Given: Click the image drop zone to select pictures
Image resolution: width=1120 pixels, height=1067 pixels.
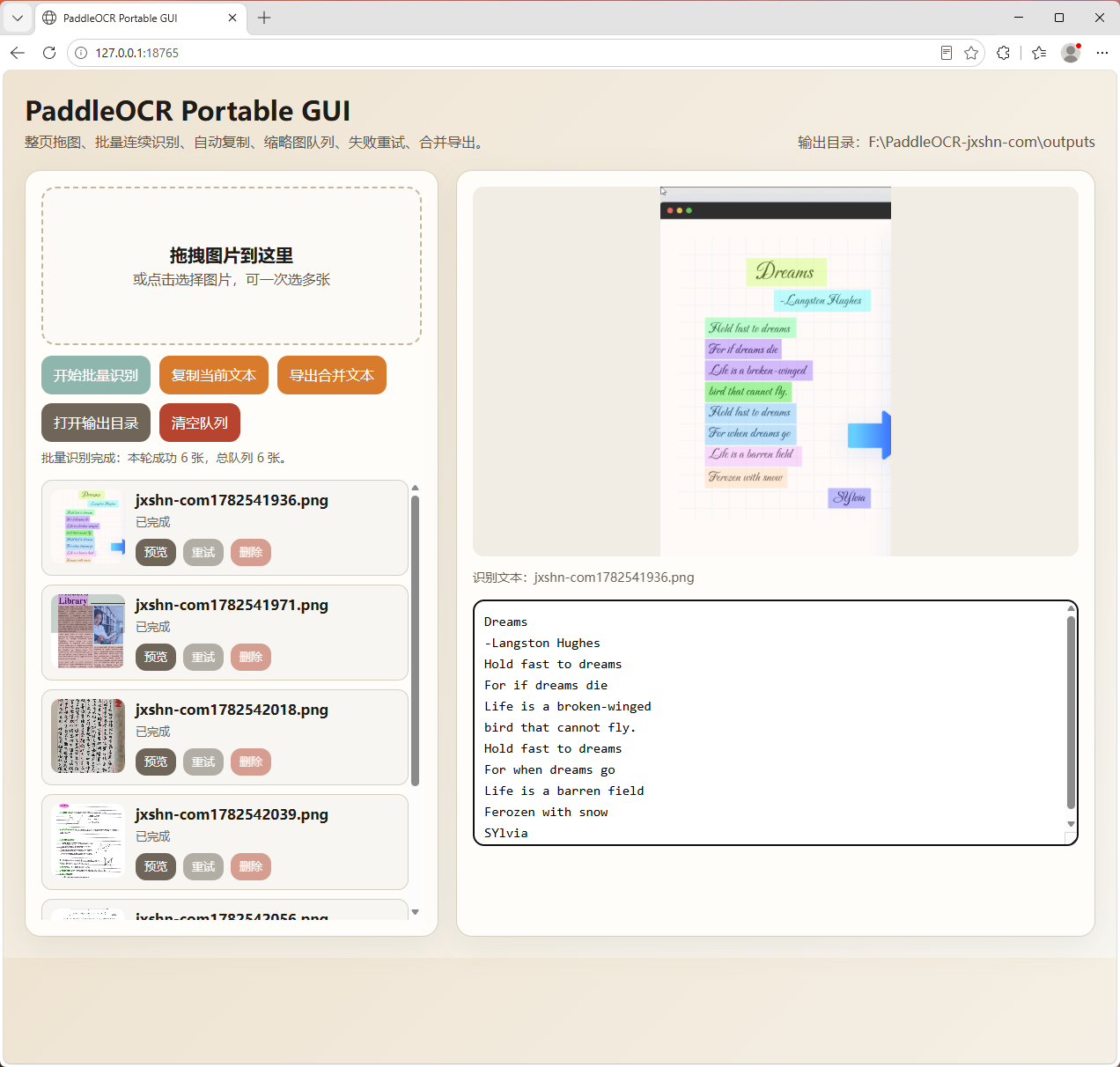Looking at the screenshot, I should 232,266.
